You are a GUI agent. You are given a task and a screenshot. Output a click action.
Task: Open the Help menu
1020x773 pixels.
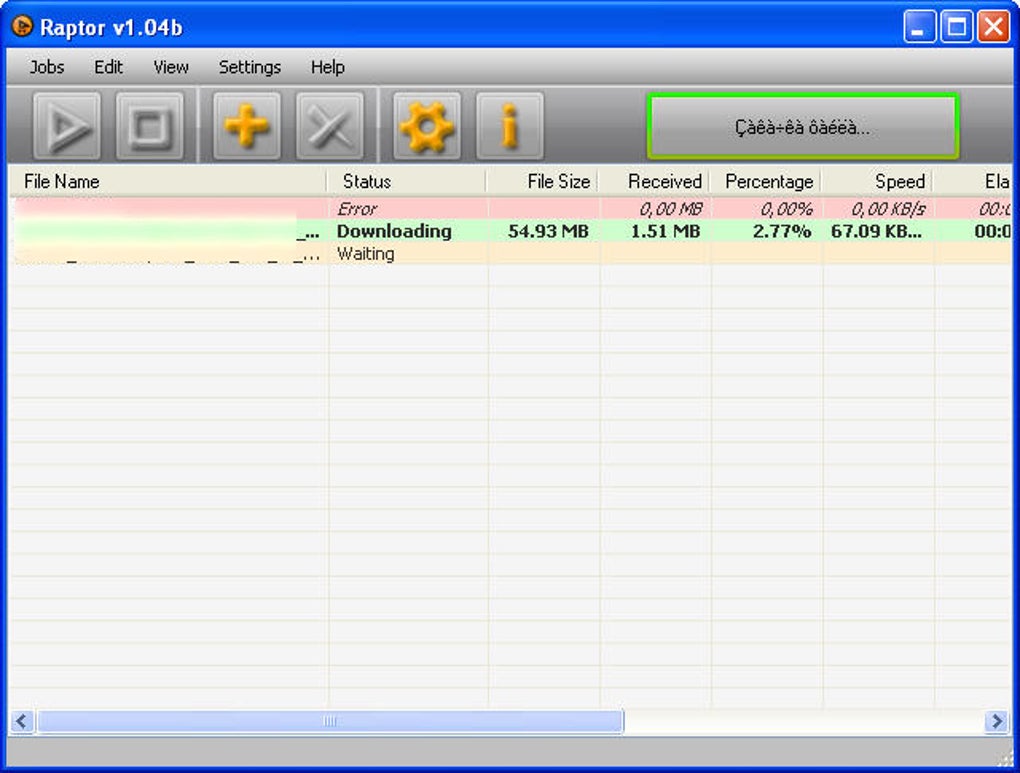[x=327, y=67]
